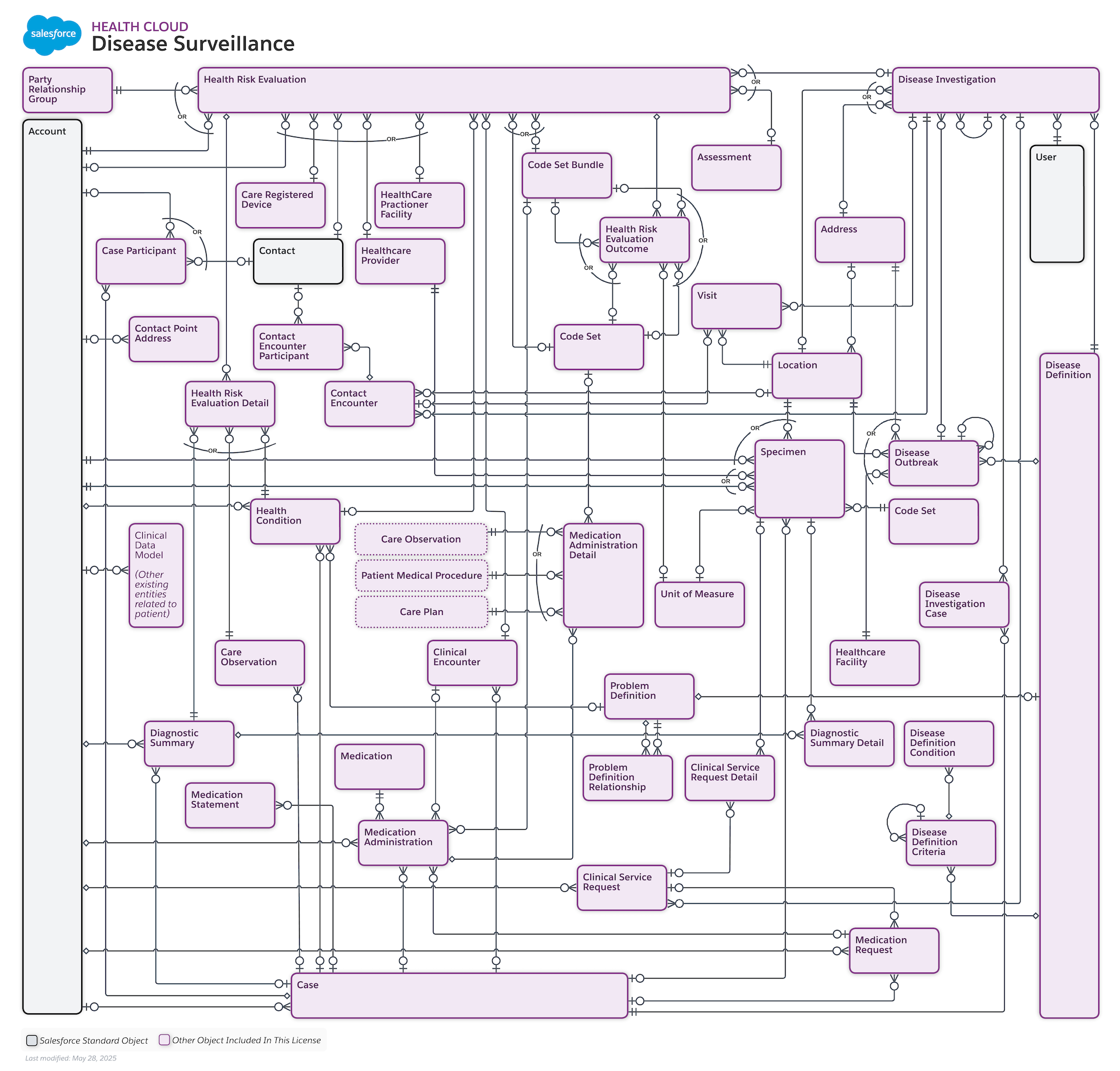The width and height of the screenshot is (1120, 1071).
Task: Click the Code Set box below Code Set Bundle
Action: [x=599, y=347]
